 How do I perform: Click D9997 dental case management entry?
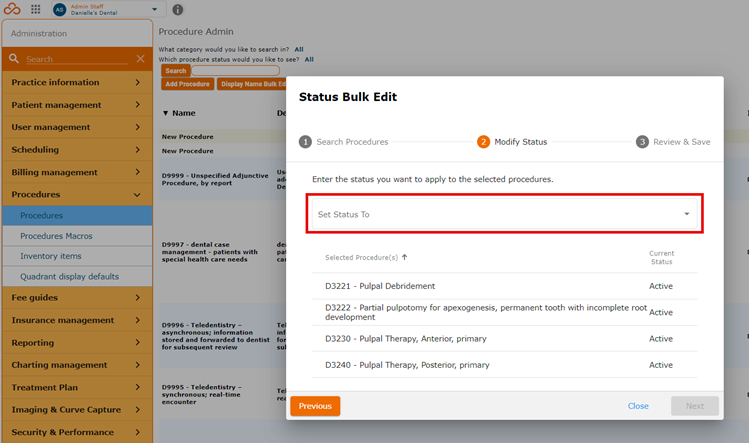click(x=210, y=252)
